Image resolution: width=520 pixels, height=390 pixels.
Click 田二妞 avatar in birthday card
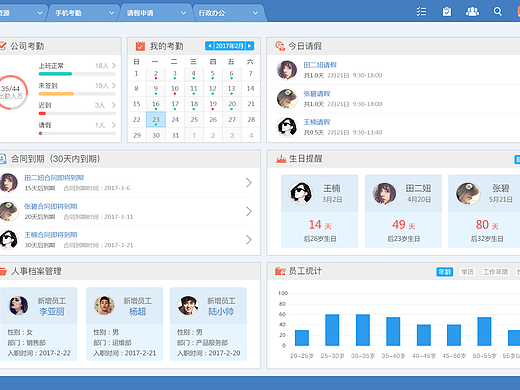point(384,193)
